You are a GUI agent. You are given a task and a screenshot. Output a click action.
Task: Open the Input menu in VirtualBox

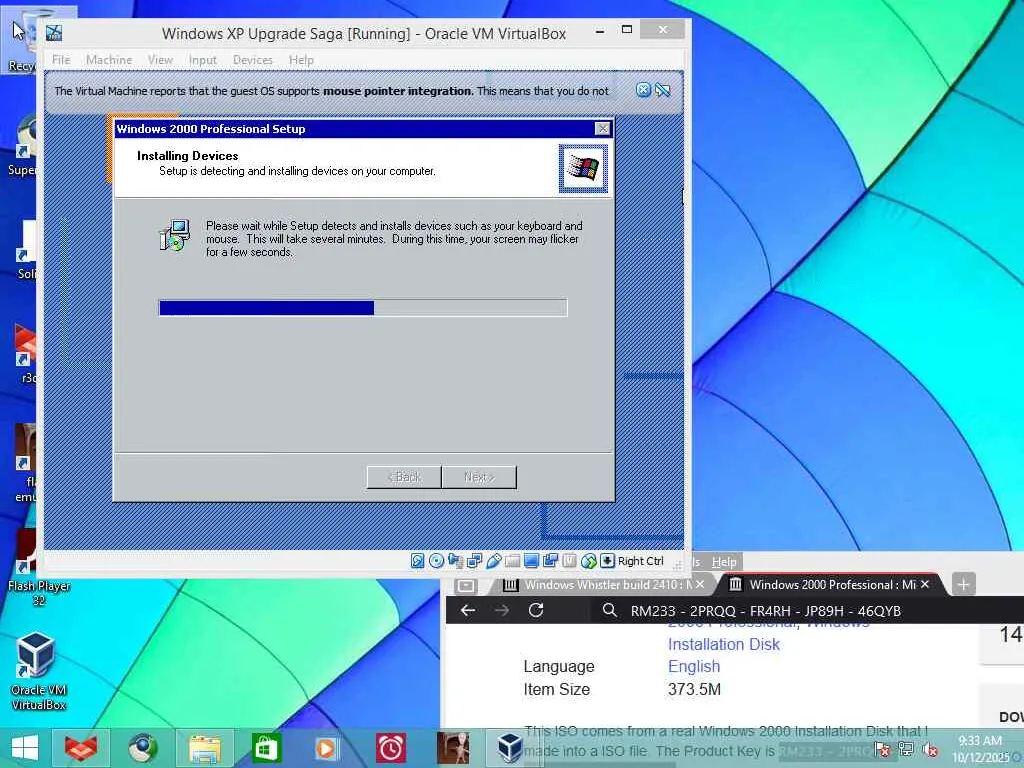click(x=202, y=59)
